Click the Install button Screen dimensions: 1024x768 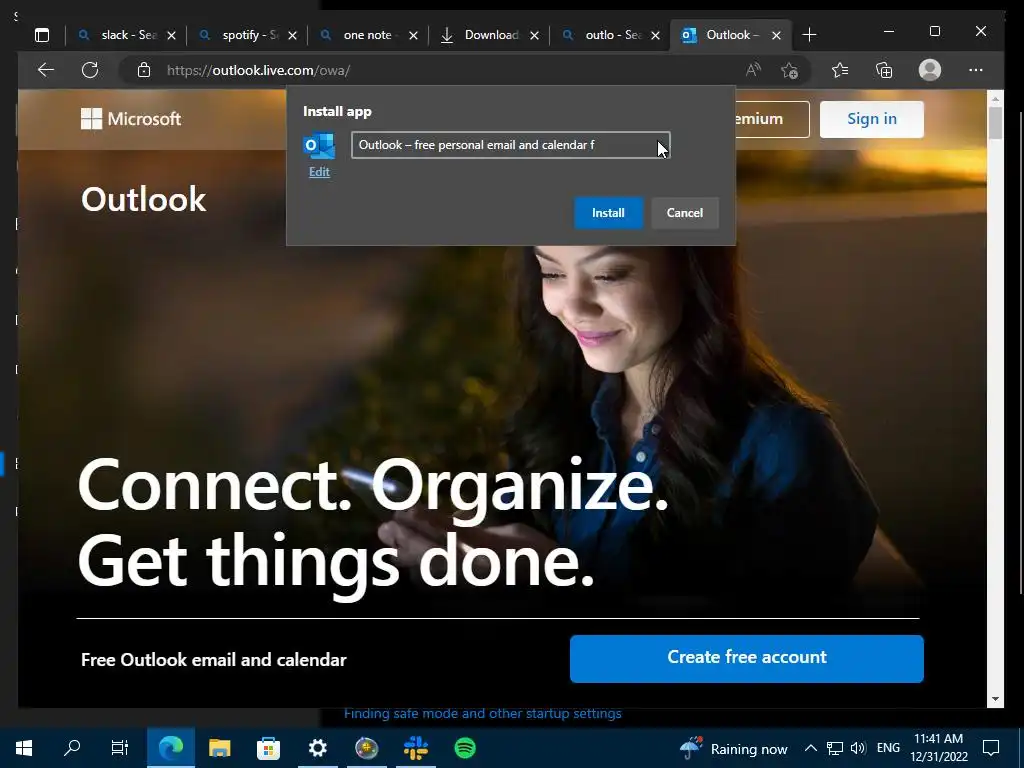click(608, 213)
